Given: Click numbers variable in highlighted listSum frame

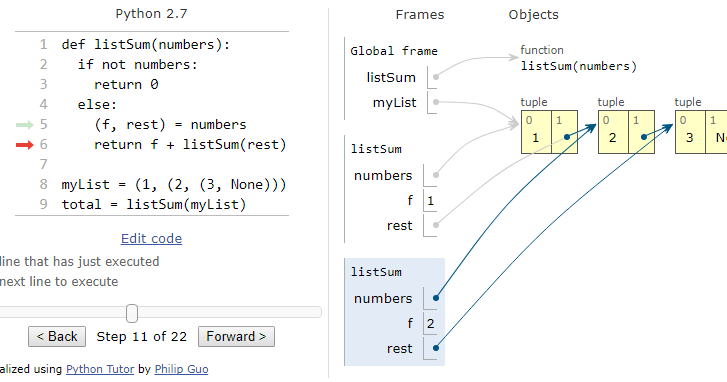Looking at the screenshot, I should [x=383, y=299].
